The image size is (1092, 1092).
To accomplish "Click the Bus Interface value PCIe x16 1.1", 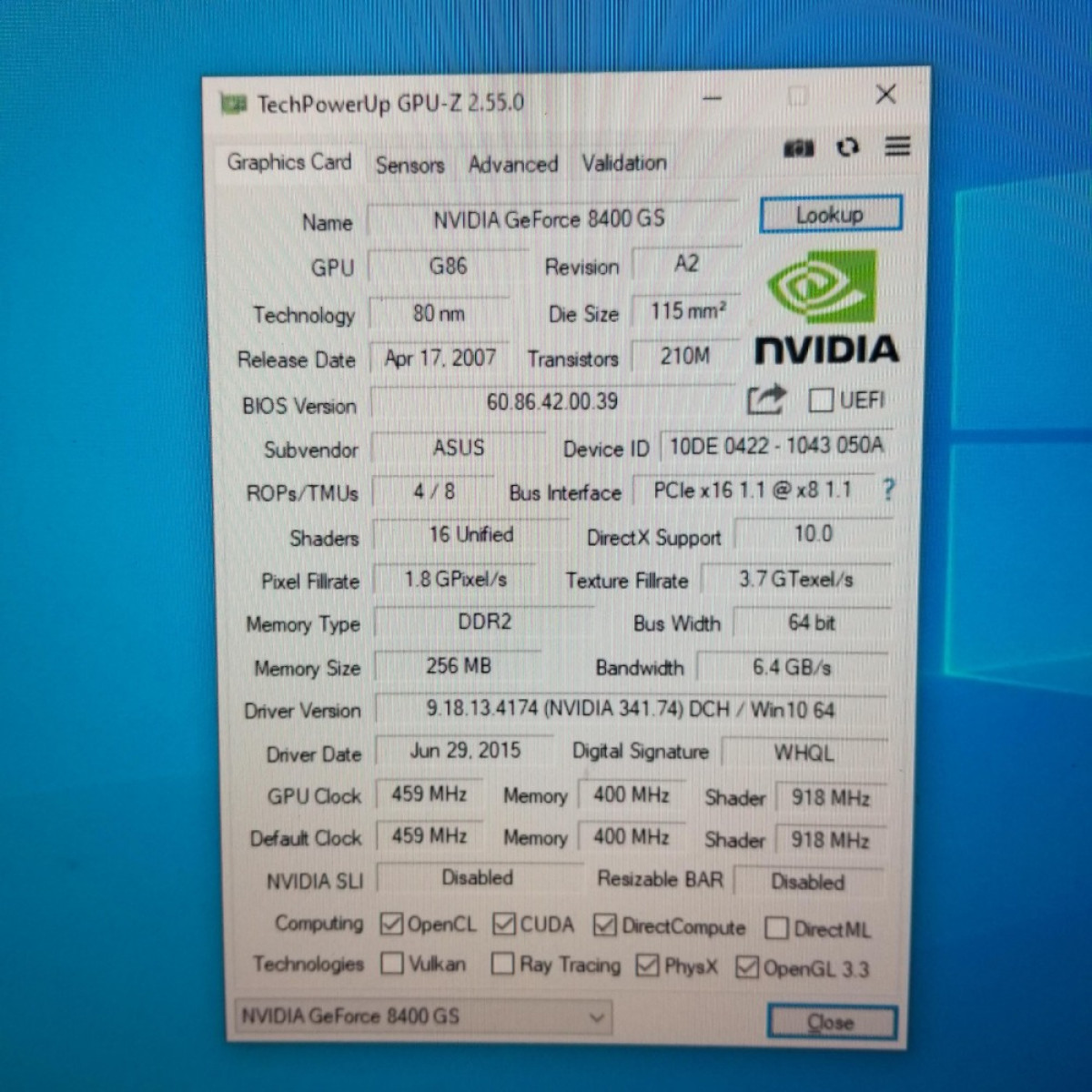I will pos(753,490).
